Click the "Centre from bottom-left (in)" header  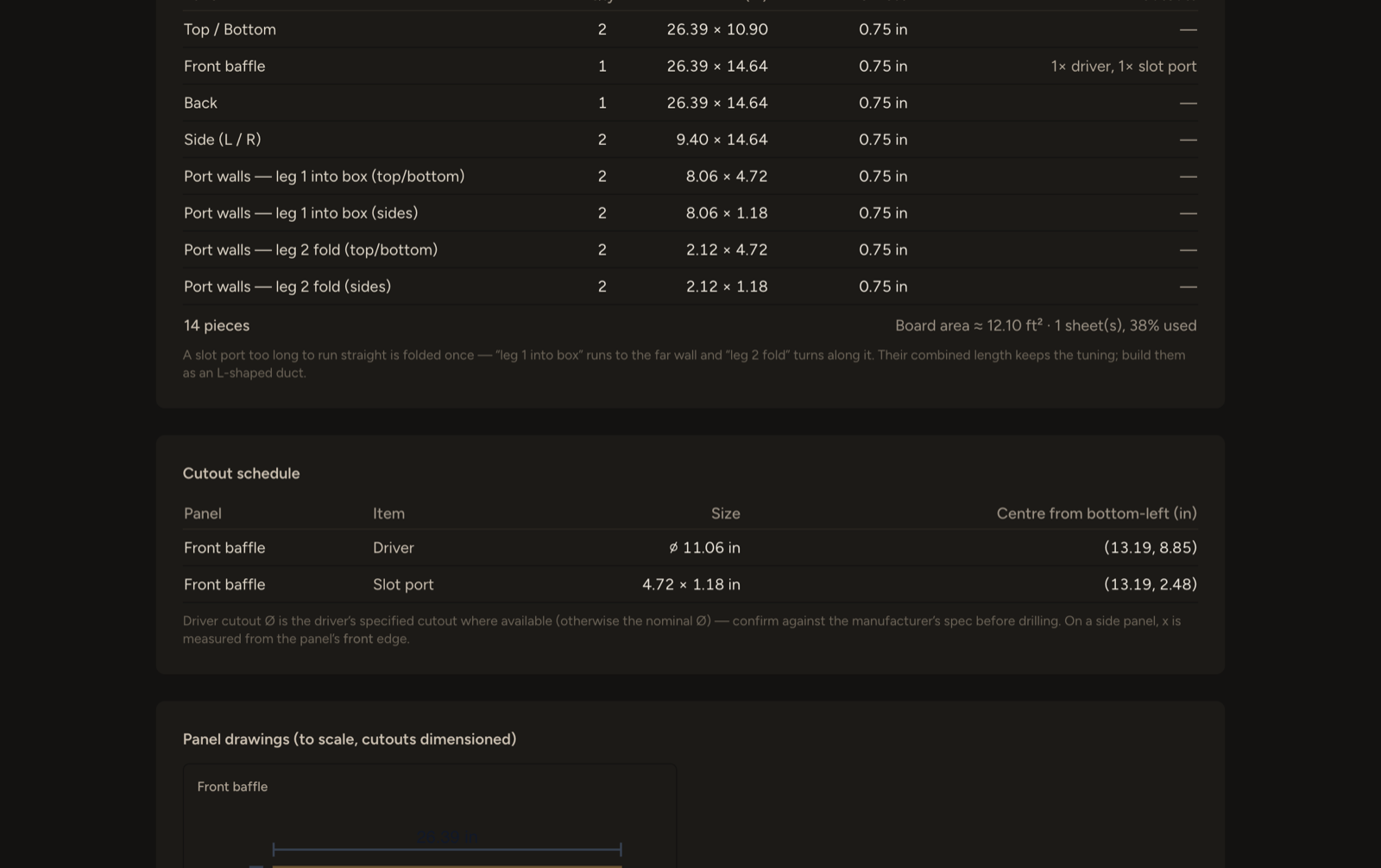[1097, 513]
